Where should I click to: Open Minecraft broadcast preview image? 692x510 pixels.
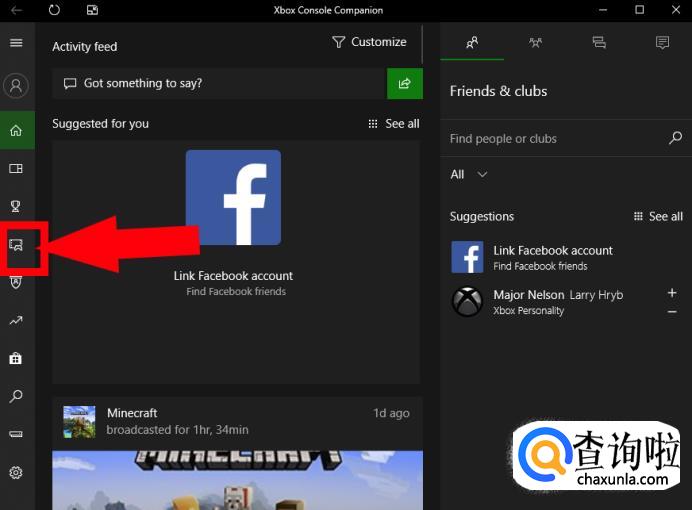pyautogui.click(x=237, y=480)
